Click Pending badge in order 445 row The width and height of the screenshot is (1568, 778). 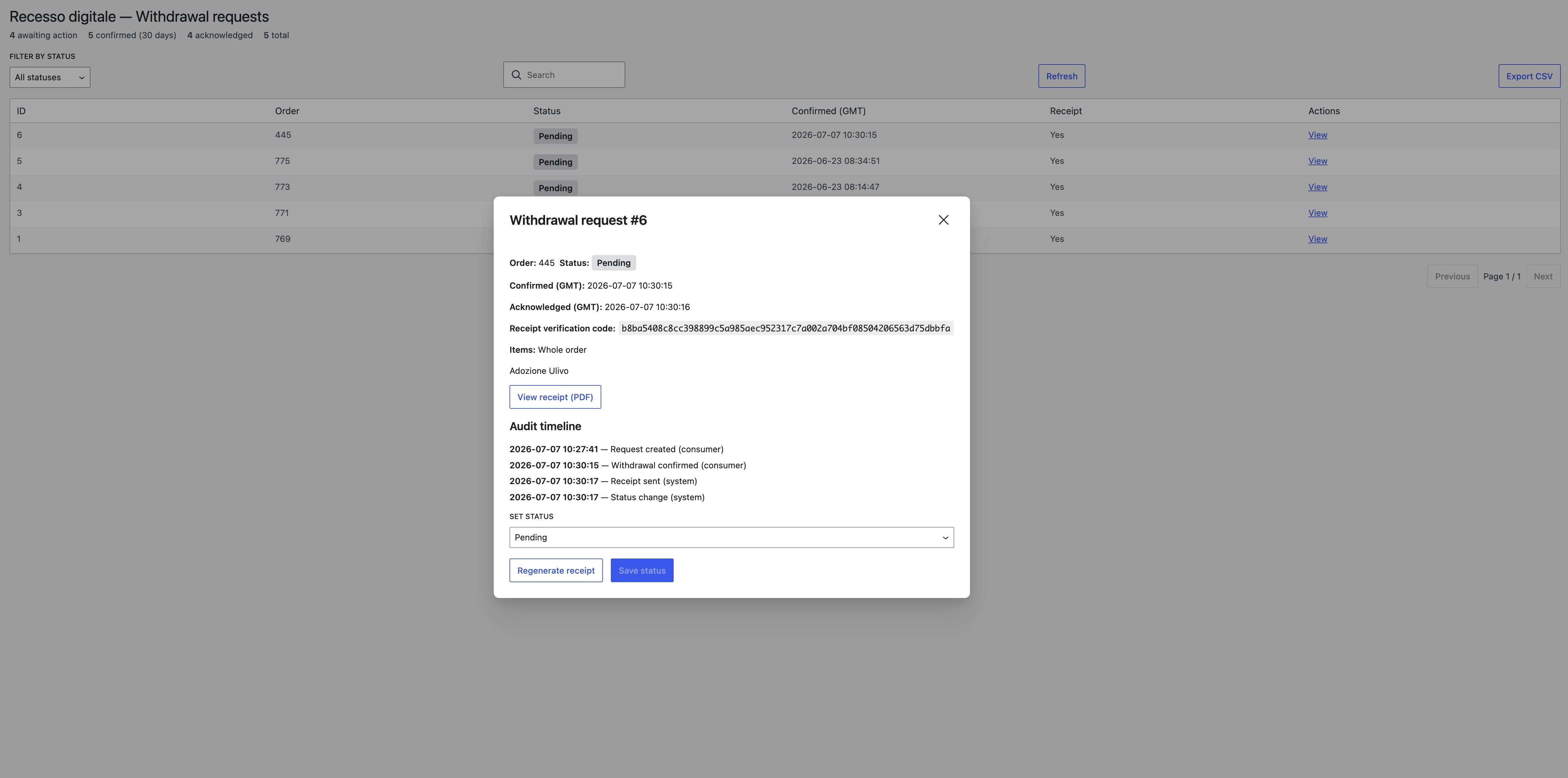coord(555,136)
